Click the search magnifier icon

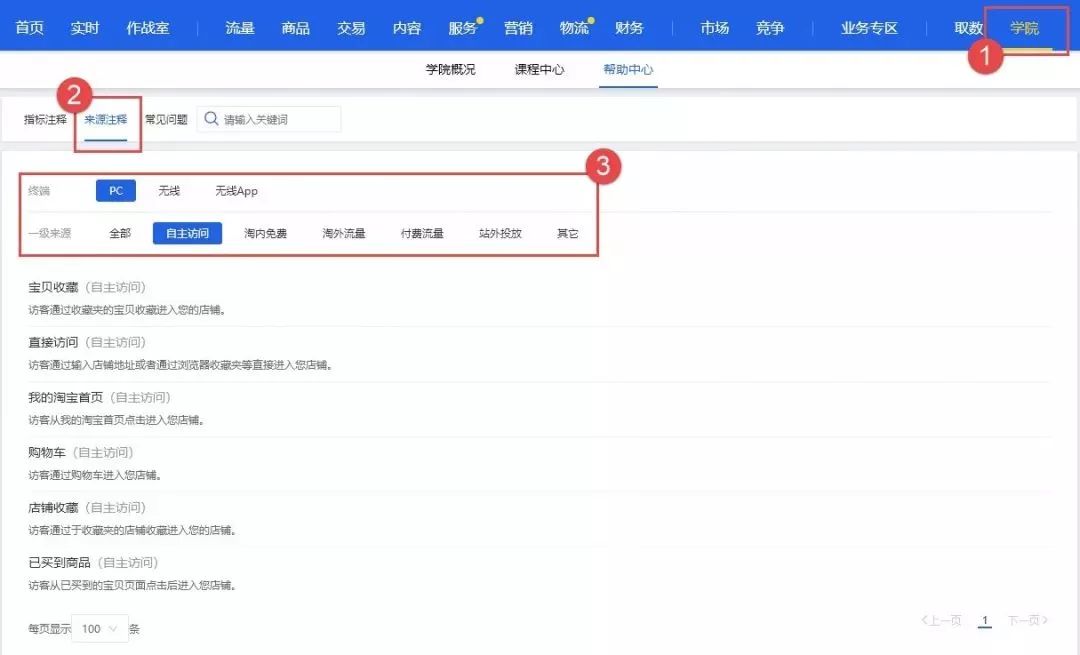[x=211, y=118]
